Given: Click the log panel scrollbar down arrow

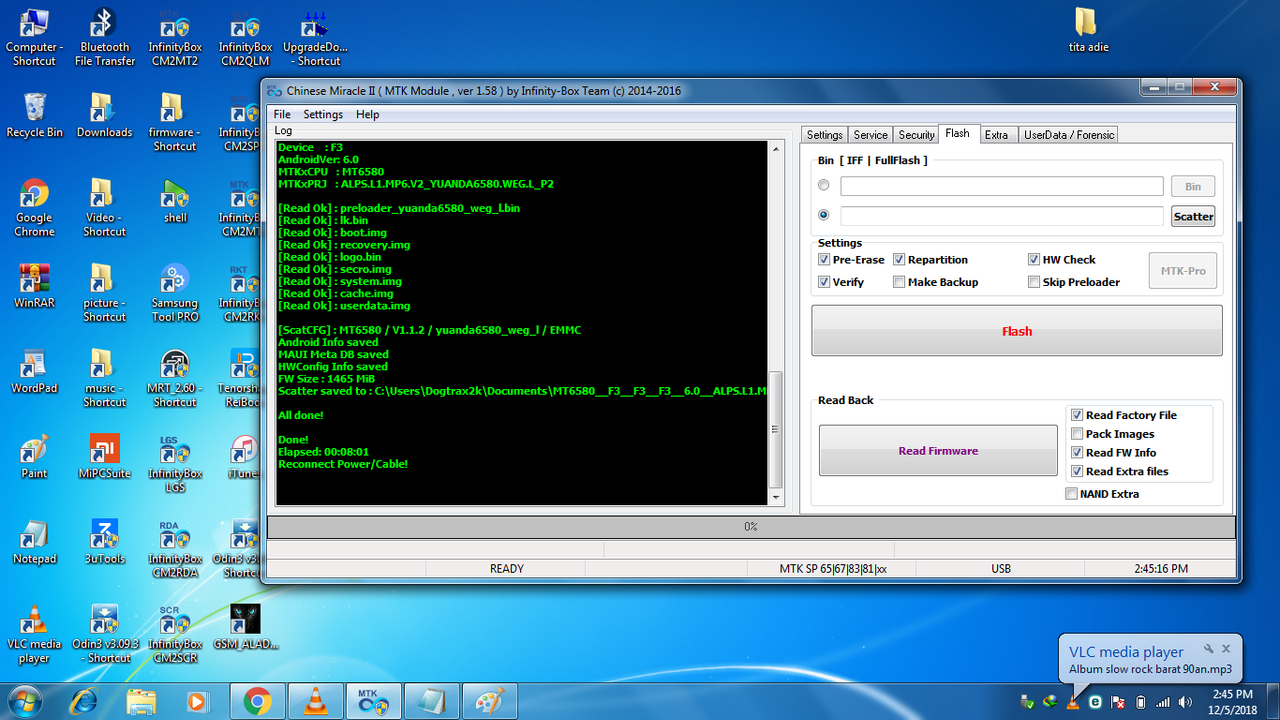Looking at the screenshot, I should pyautogui.click(x=776, y=497).
